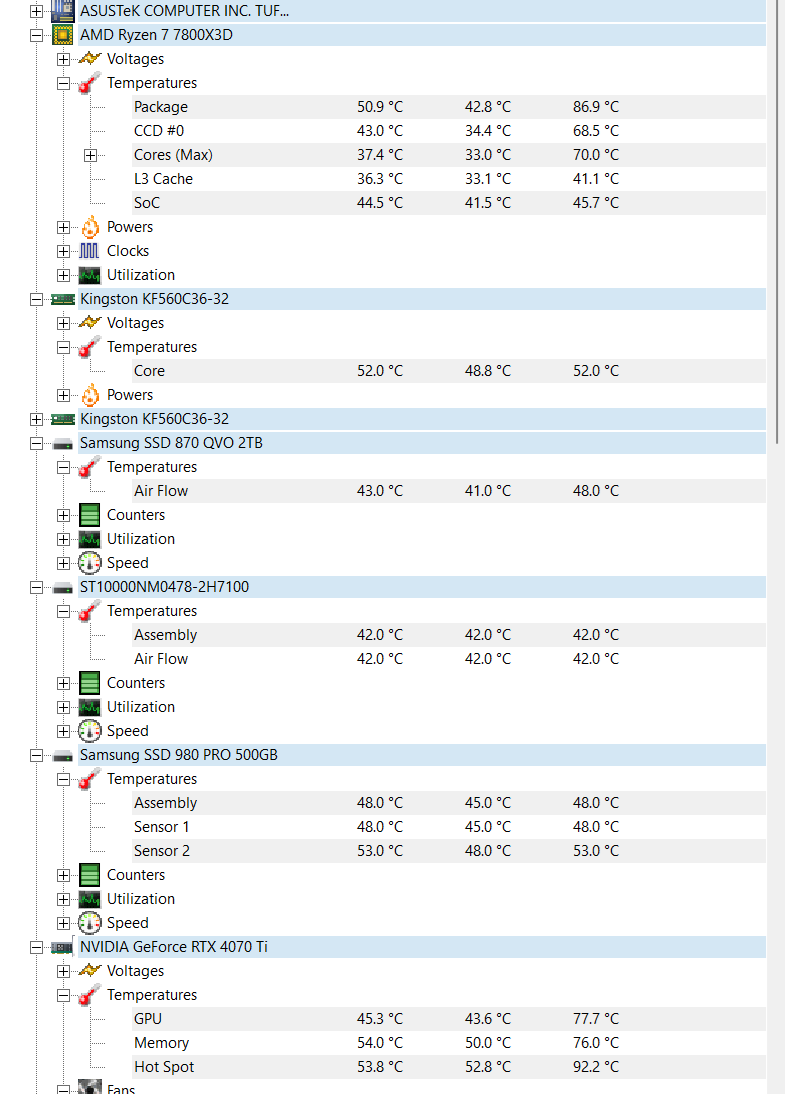Image resolution: width=785 pixels, height=1094 pixels.
Task: Select the Package temperature row label
Action: (160, 107)
